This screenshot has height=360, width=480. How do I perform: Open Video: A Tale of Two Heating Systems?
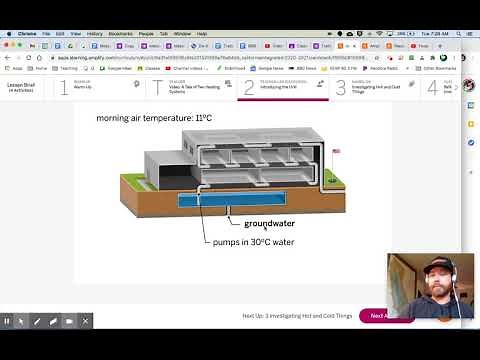(192, 87)
